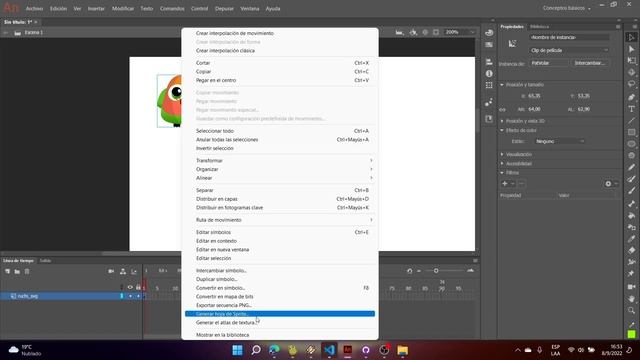Select the Free Transform tool
The height and width of the screenshot is (360, 640).
tap(631, 60)
